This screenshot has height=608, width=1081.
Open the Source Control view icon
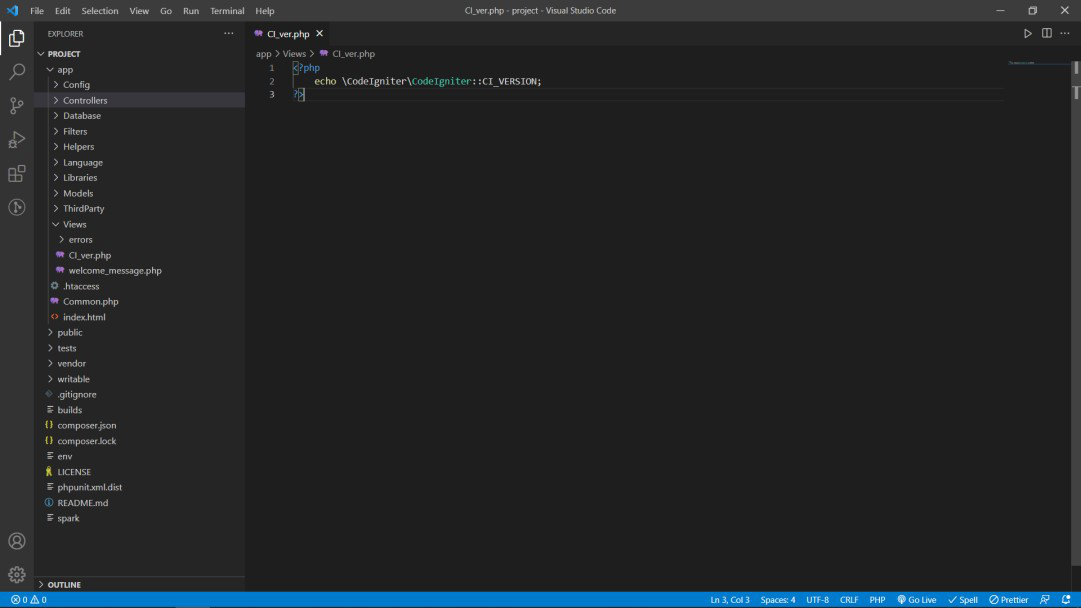(x=17, y=105)
